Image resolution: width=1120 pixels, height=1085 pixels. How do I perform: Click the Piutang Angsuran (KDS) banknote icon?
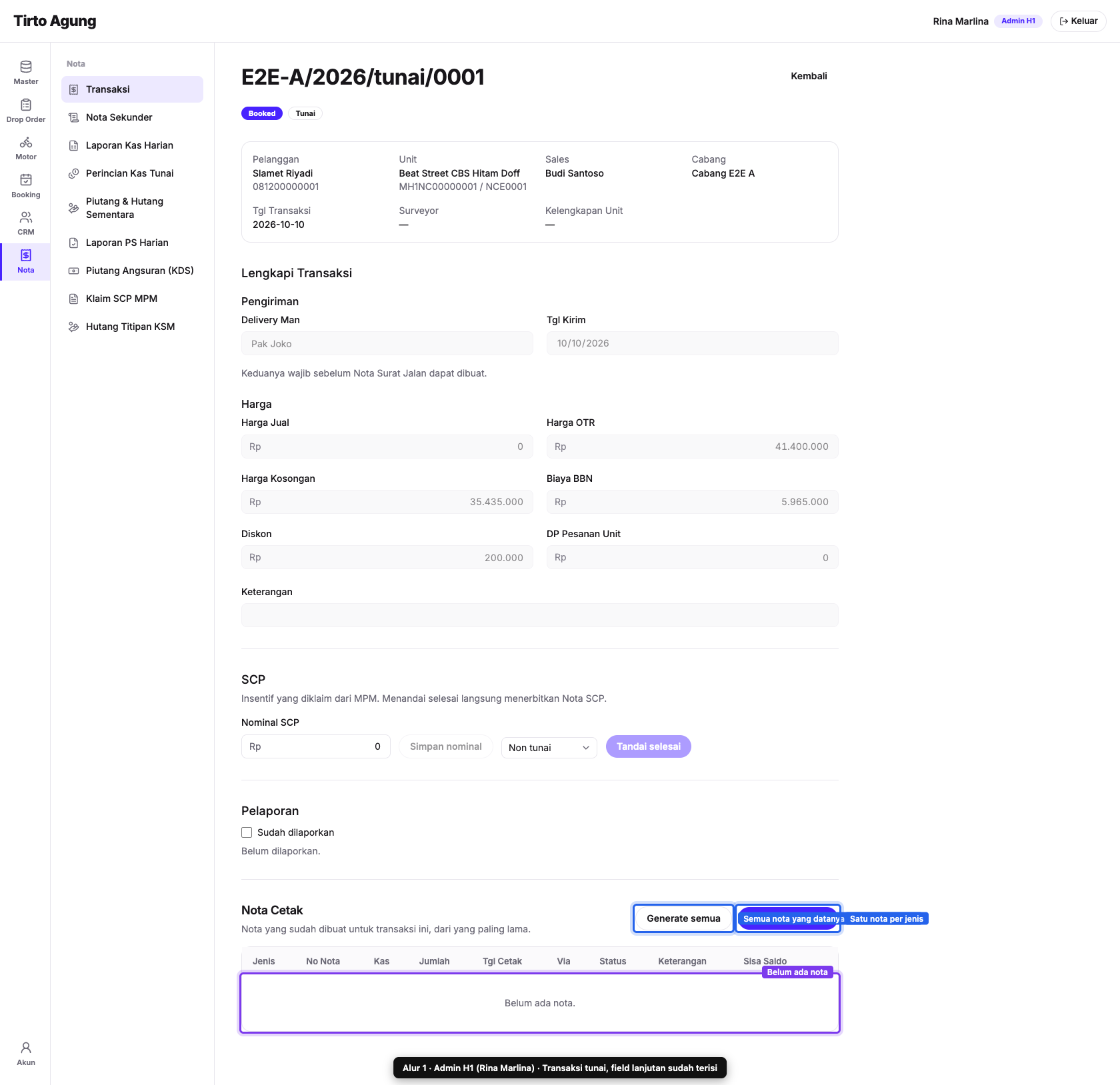pos(74,271)
